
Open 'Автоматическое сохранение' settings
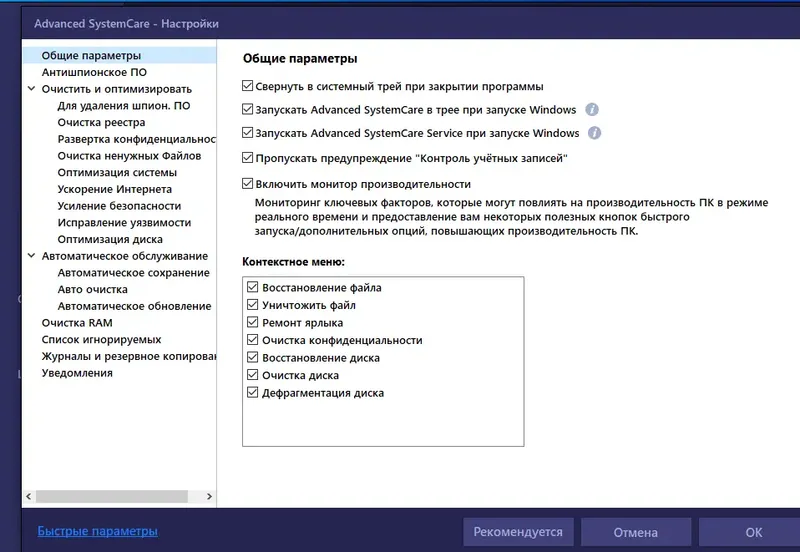133,273
